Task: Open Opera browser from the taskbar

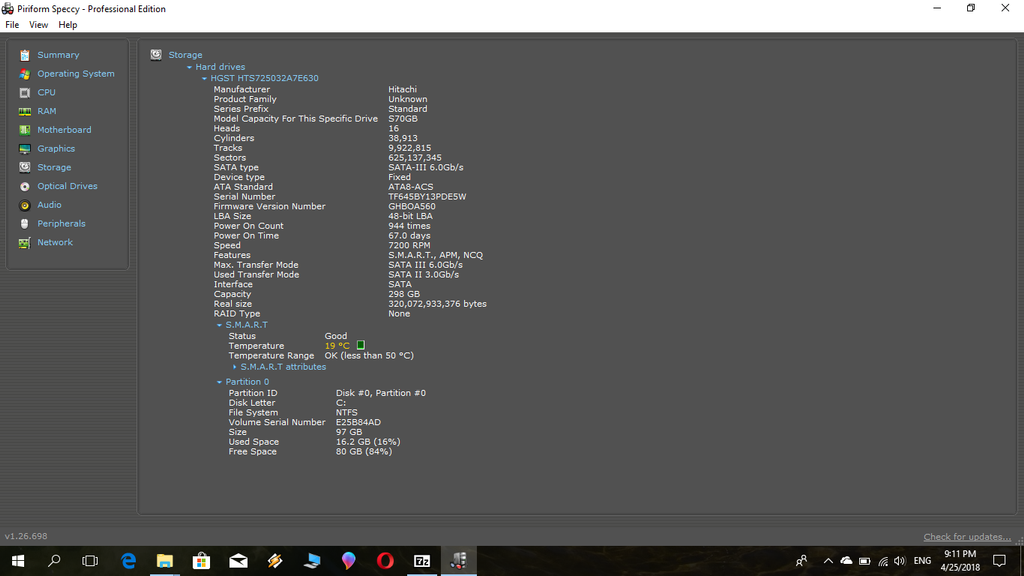Action: point(385,560)
